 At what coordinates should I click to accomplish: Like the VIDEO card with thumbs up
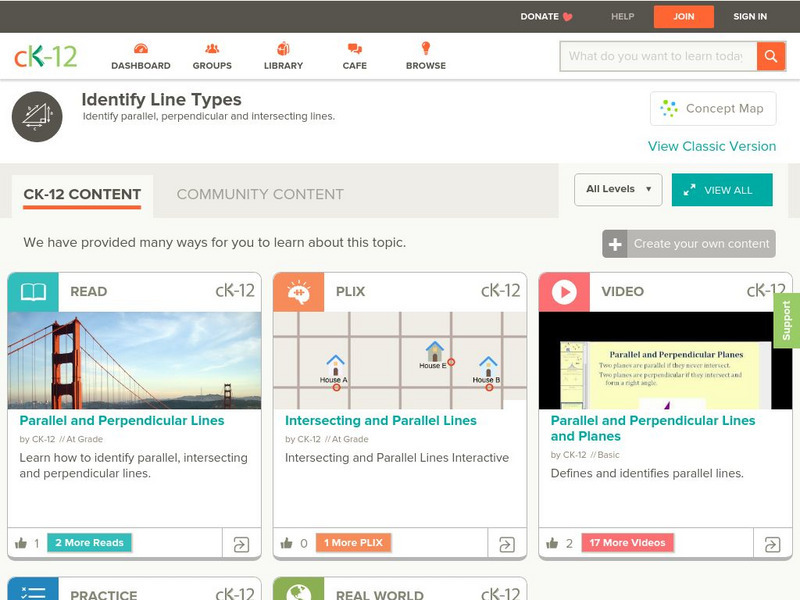(x=552, y=543)
